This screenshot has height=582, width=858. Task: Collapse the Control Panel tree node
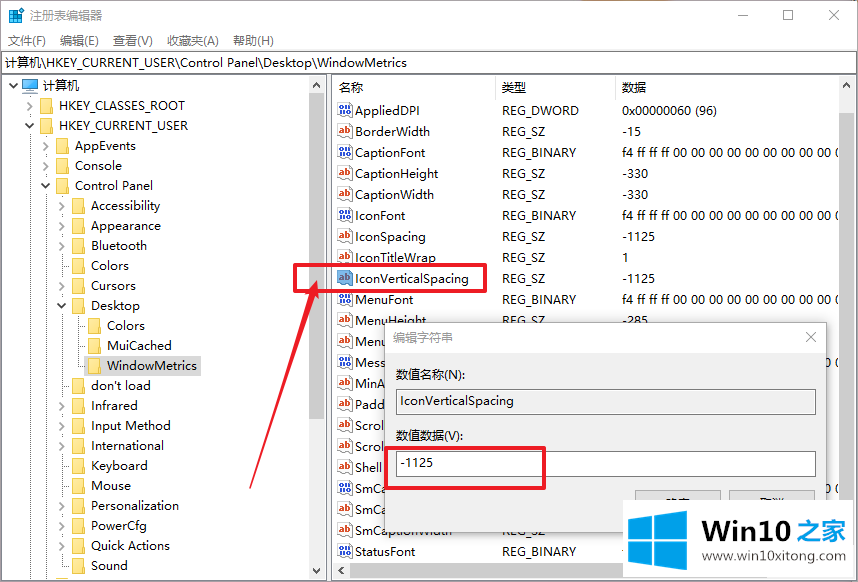pyautogui.click(x=46, y=186)
